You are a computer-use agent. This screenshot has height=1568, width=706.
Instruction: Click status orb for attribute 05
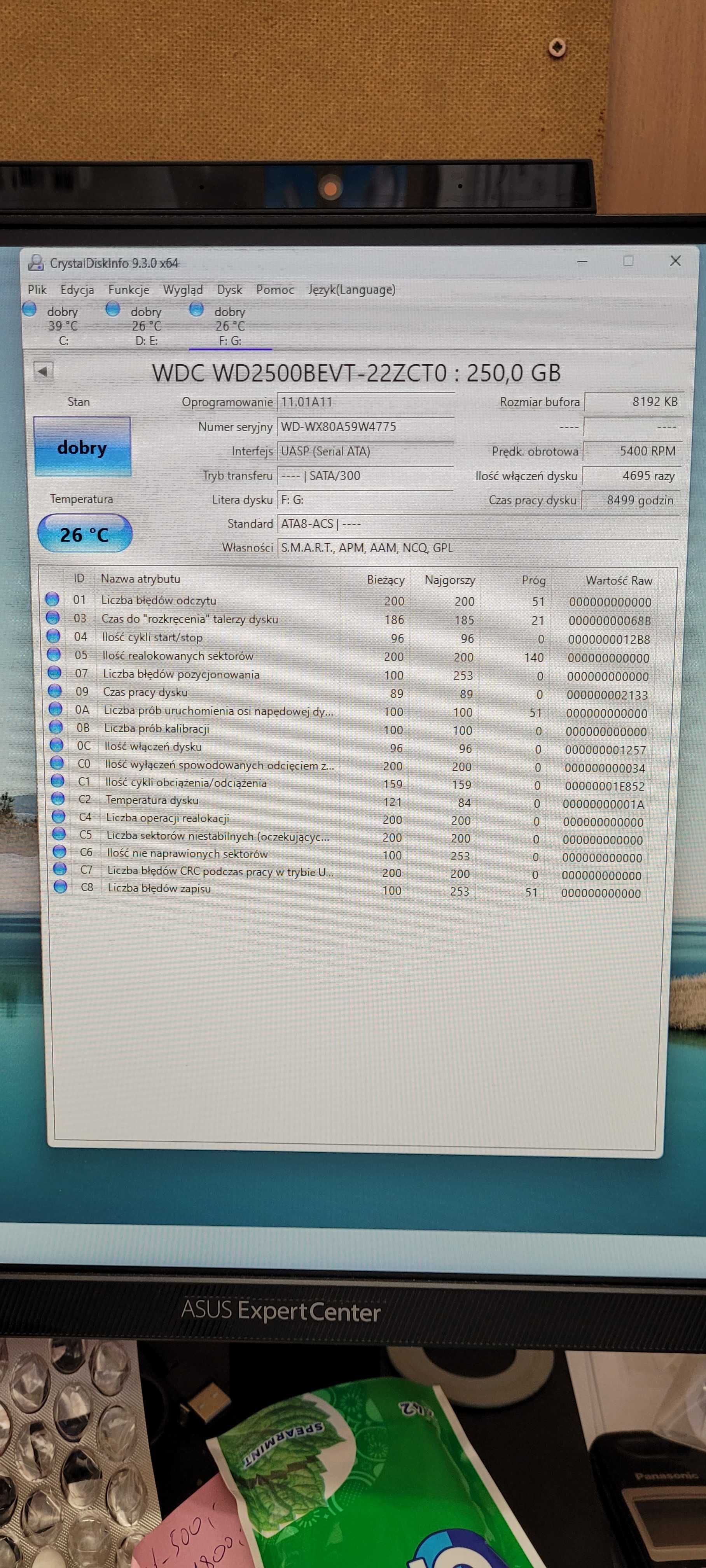(54, 654)
